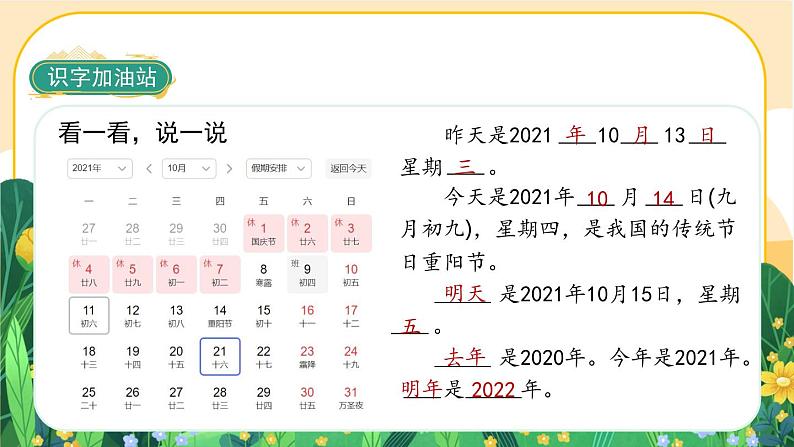Select October 23 霜降 date
Viewport: 794px width, 447px height.
coord(307,356)
